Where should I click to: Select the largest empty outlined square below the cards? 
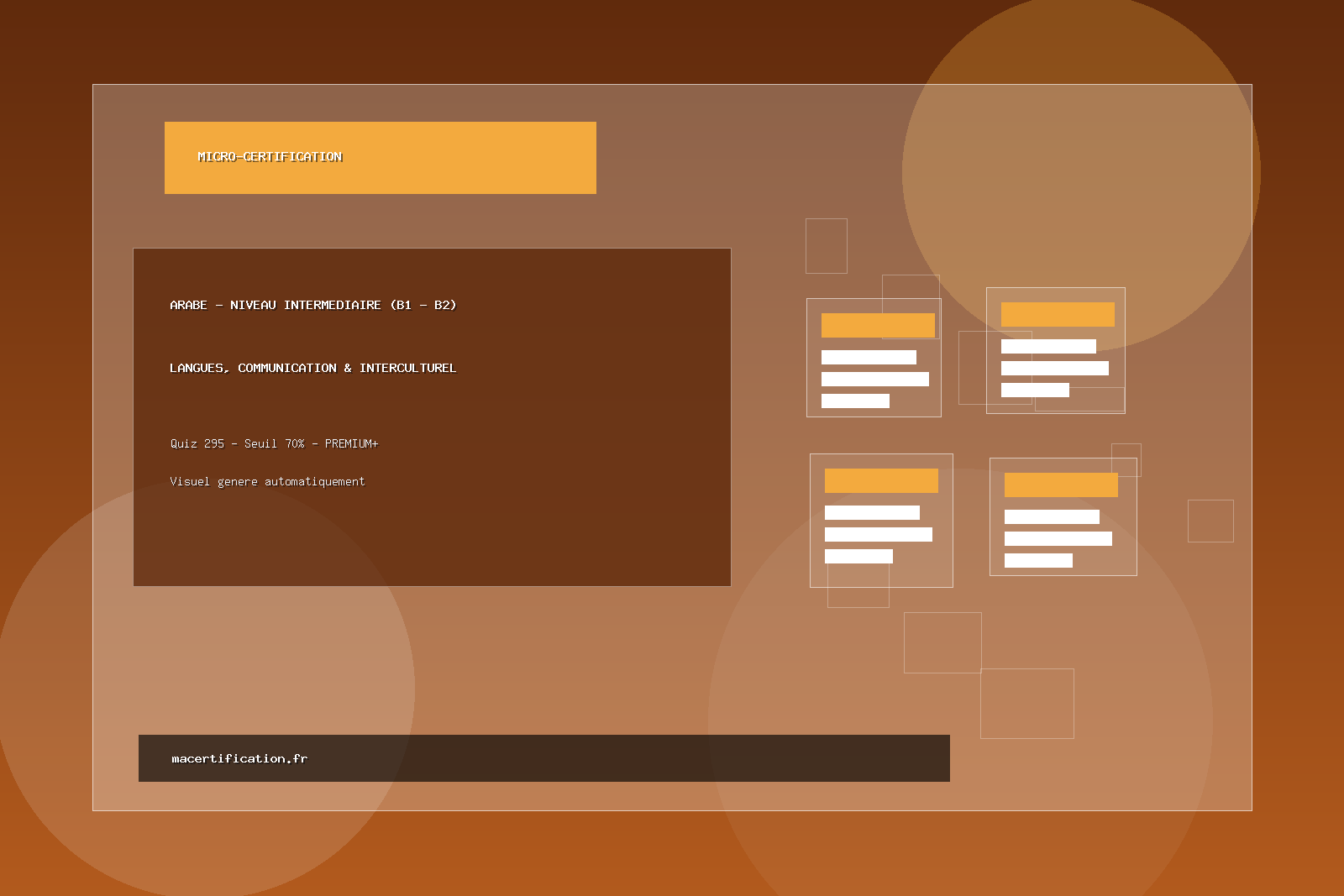(x=1026, y=704)
